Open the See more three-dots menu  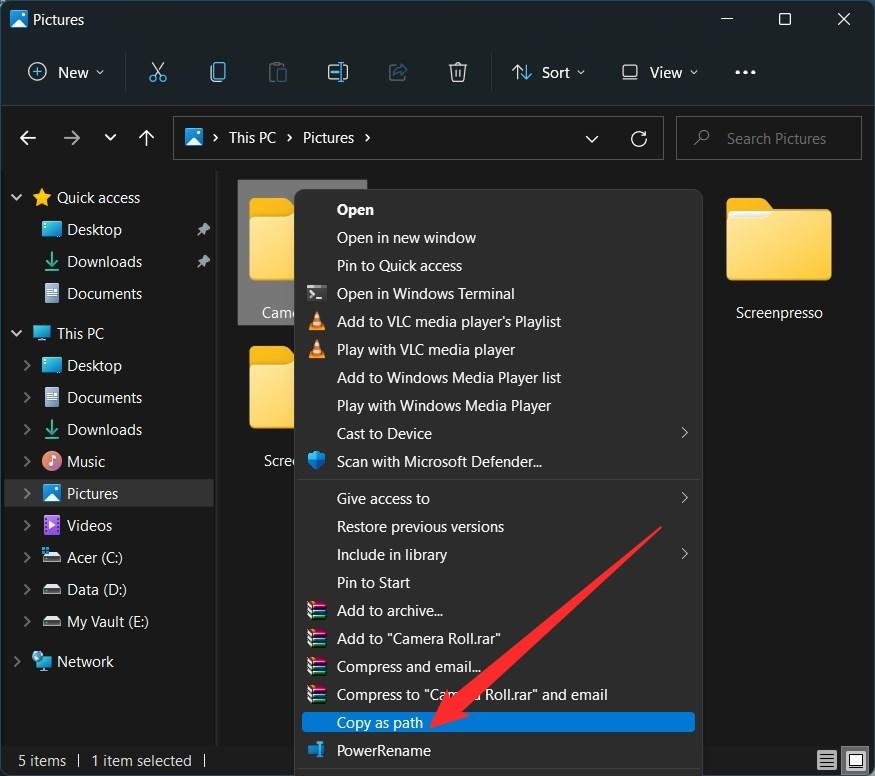(745, 72)
